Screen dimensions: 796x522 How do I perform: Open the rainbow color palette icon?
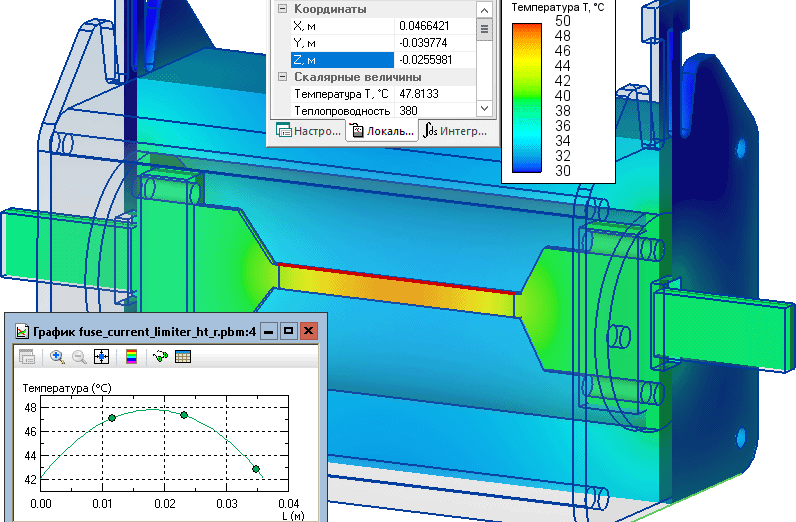(x=130, y=357)
